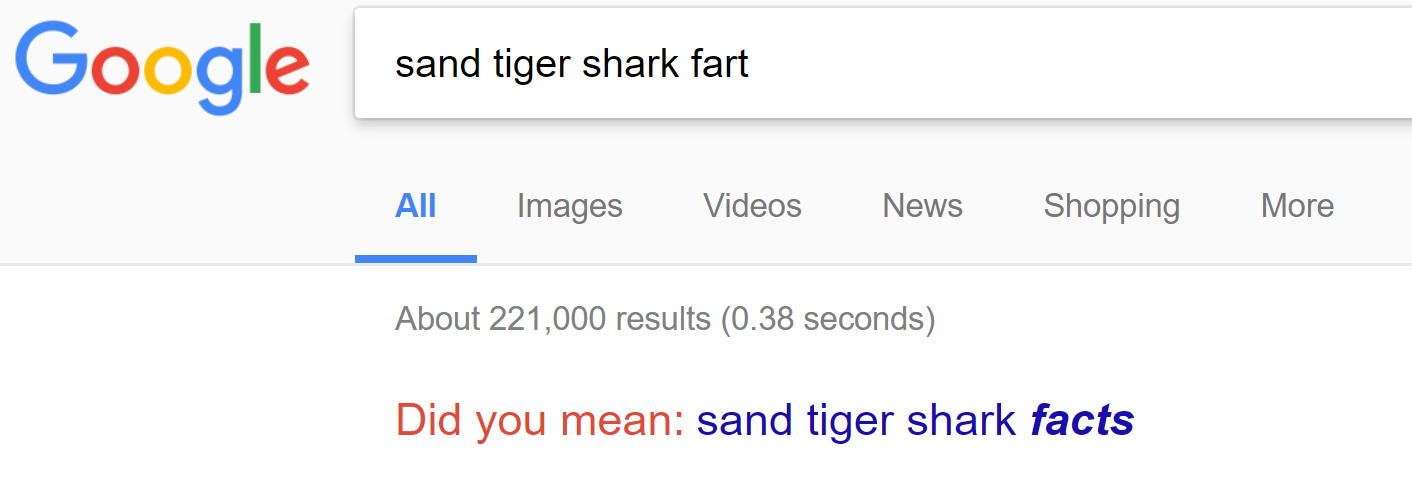Open the Videos results tab

coord(752,206)
